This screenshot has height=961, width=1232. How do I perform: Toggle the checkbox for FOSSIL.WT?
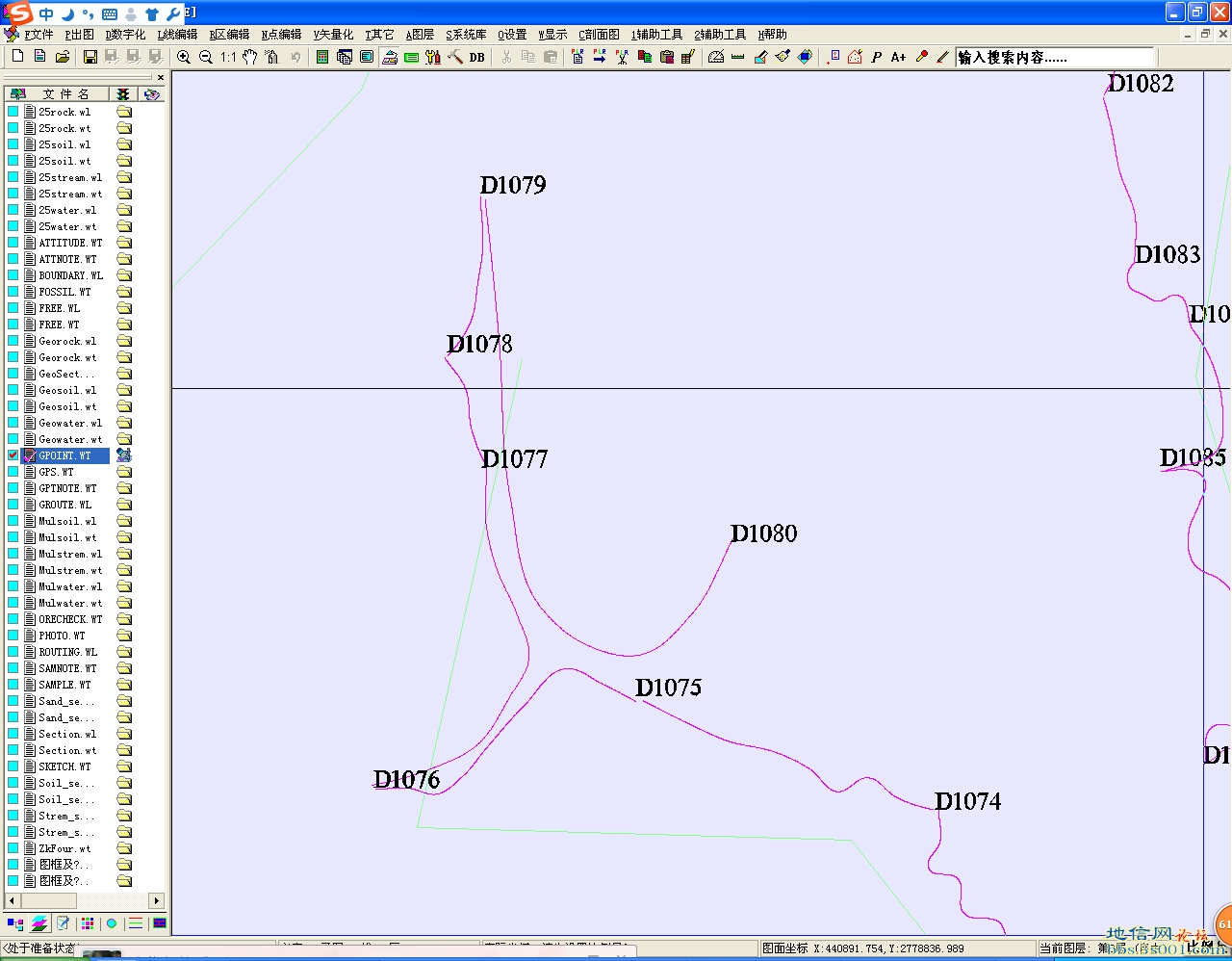[13, 292]
